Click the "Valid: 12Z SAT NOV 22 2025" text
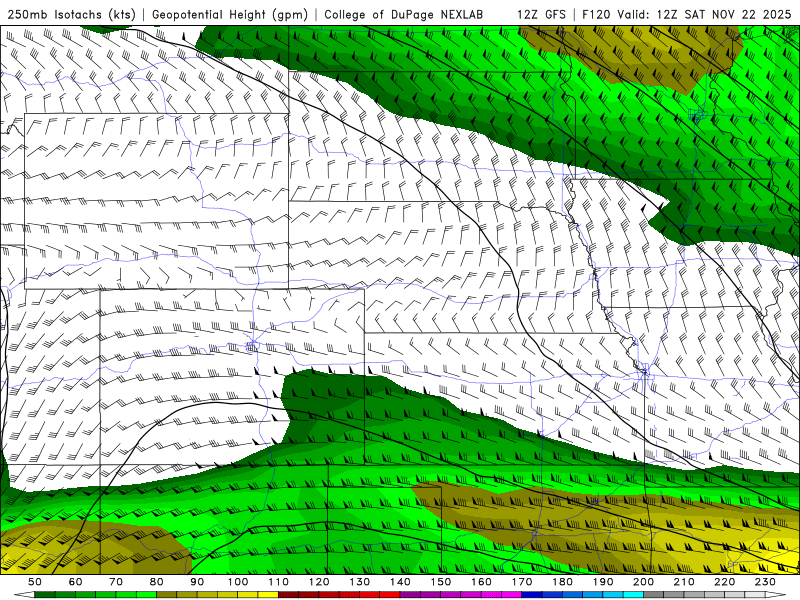 704,15
